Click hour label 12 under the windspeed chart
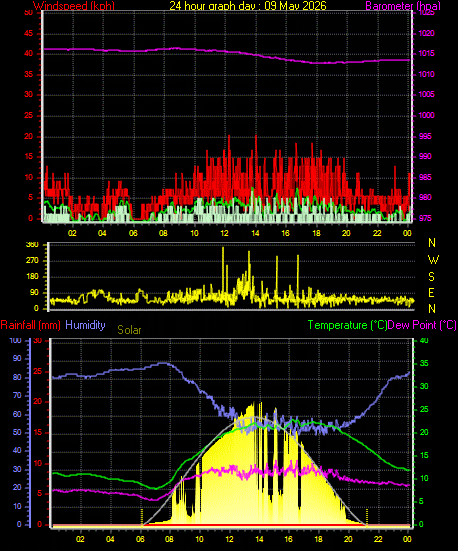Screen dimensions: 458x551 click(225, 233)
